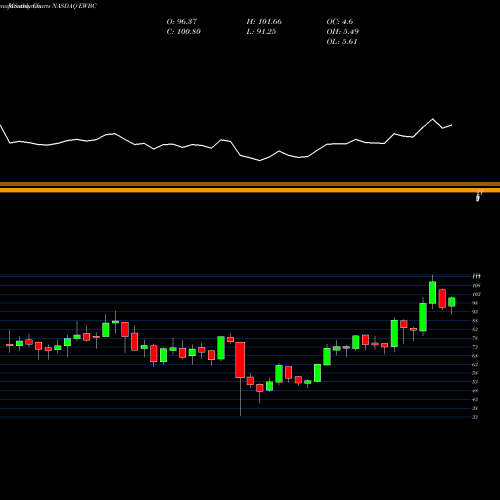
Task: Select the high value H: 101.66
Action: [264, 22]
